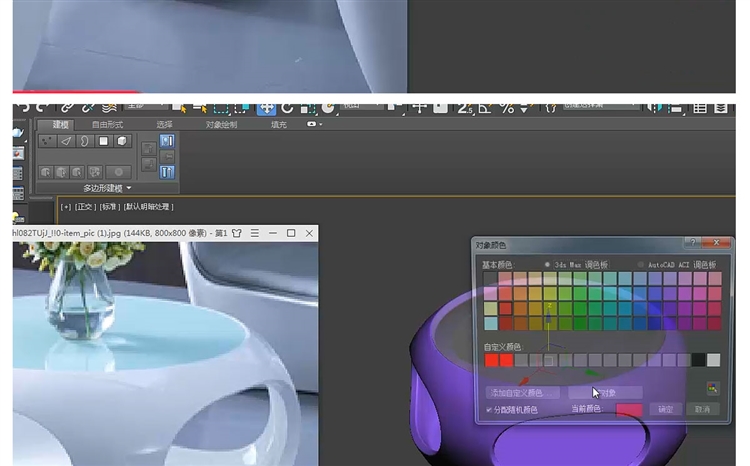Confirm with the 确定 button
Viewport: 750px width, 466px height.
tap(665, 410)
